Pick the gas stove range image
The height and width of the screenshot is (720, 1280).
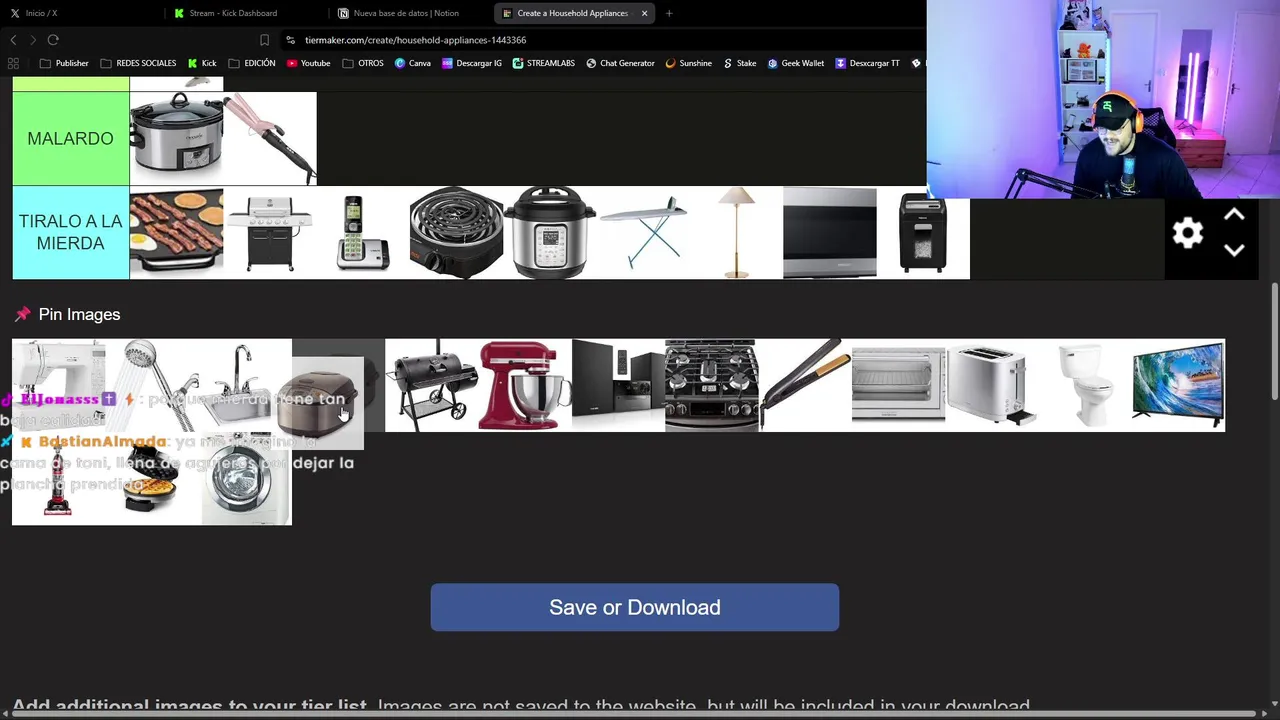pyautogui.click(x=711, y=385)
